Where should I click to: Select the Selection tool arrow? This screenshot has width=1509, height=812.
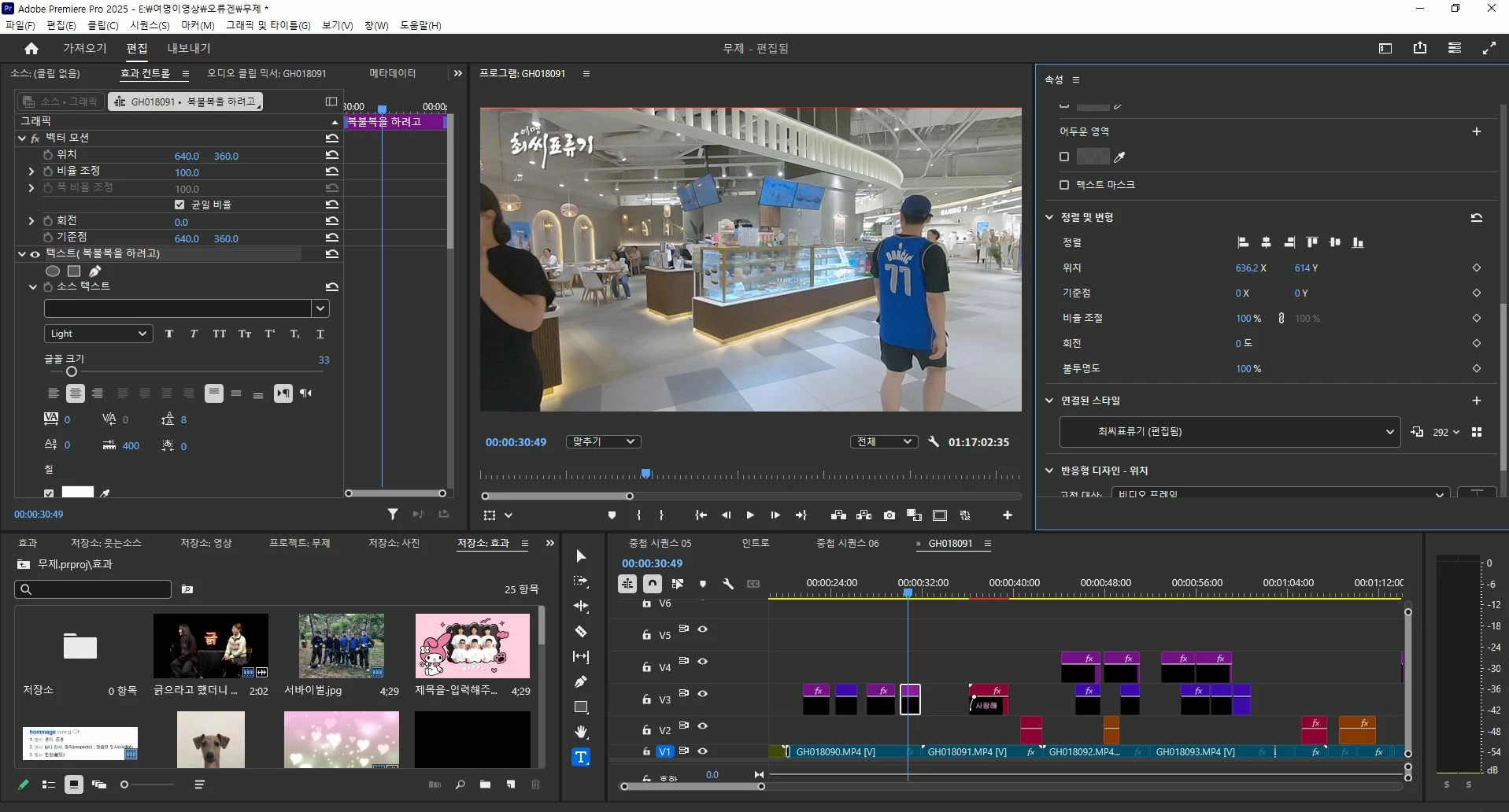581,556
